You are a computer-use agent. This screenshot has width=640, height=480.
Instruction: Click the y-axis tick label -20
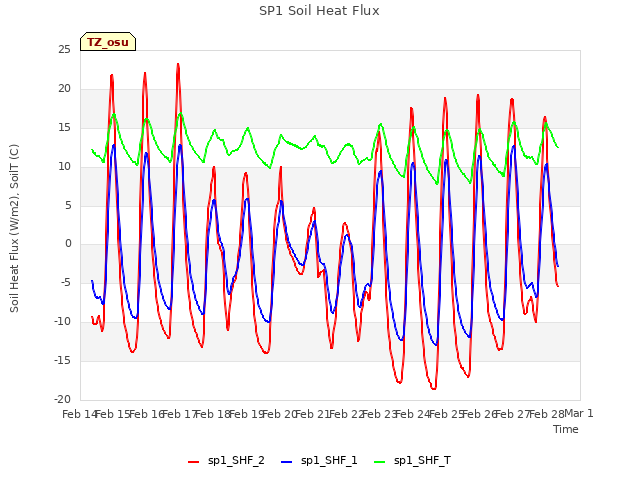tap(63, 400)
